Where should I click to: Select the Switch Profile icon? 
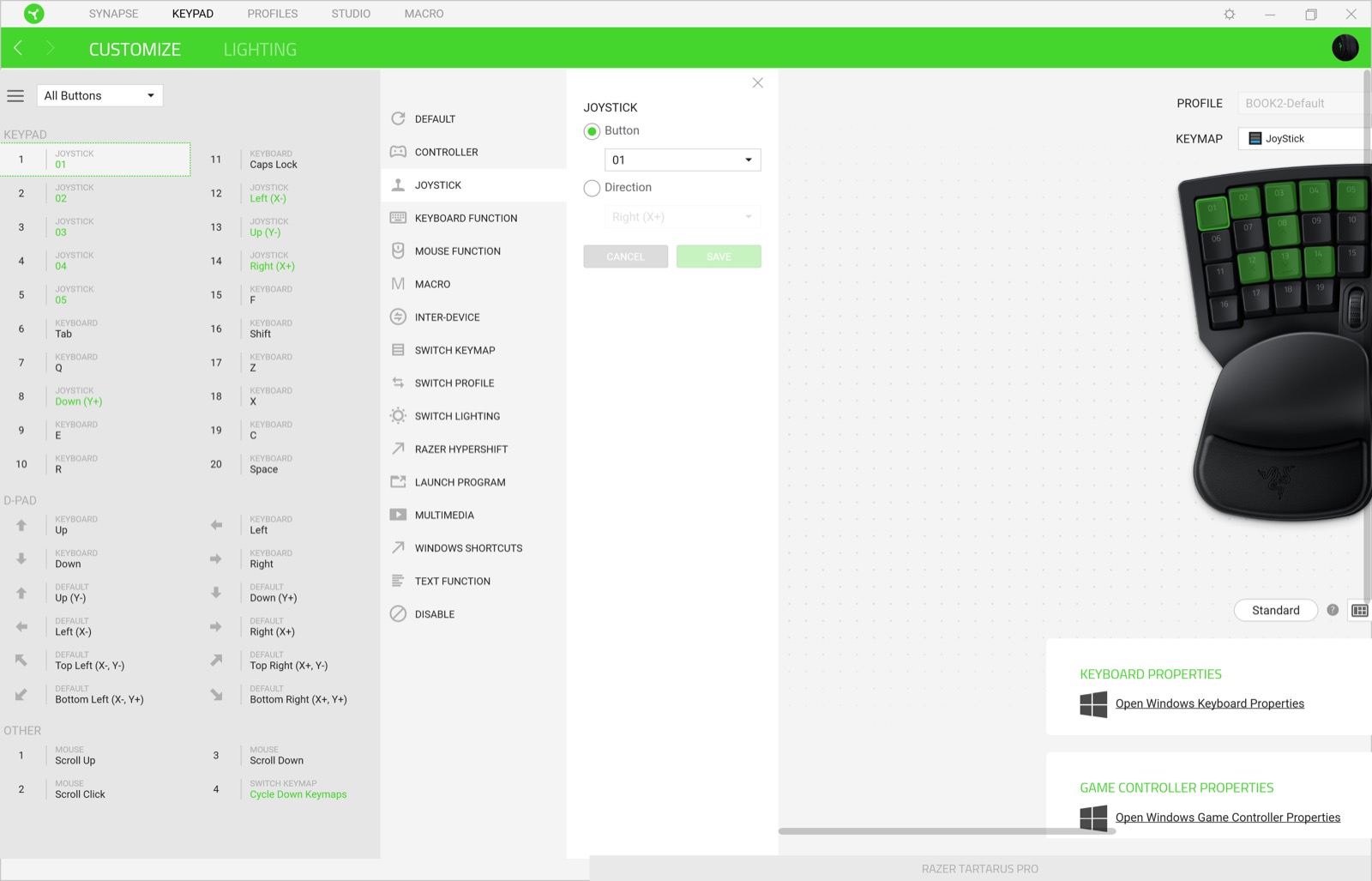[x=398, y=383]
